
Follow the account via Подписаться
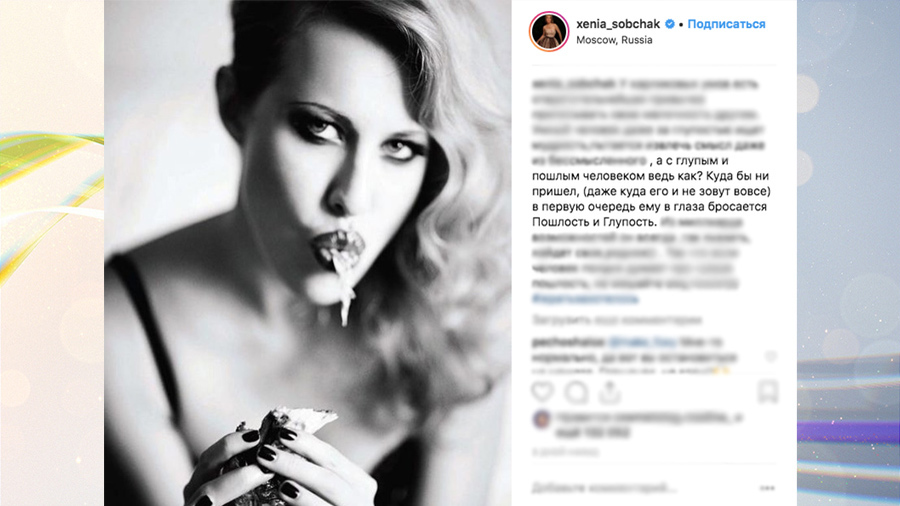point(726,24)
